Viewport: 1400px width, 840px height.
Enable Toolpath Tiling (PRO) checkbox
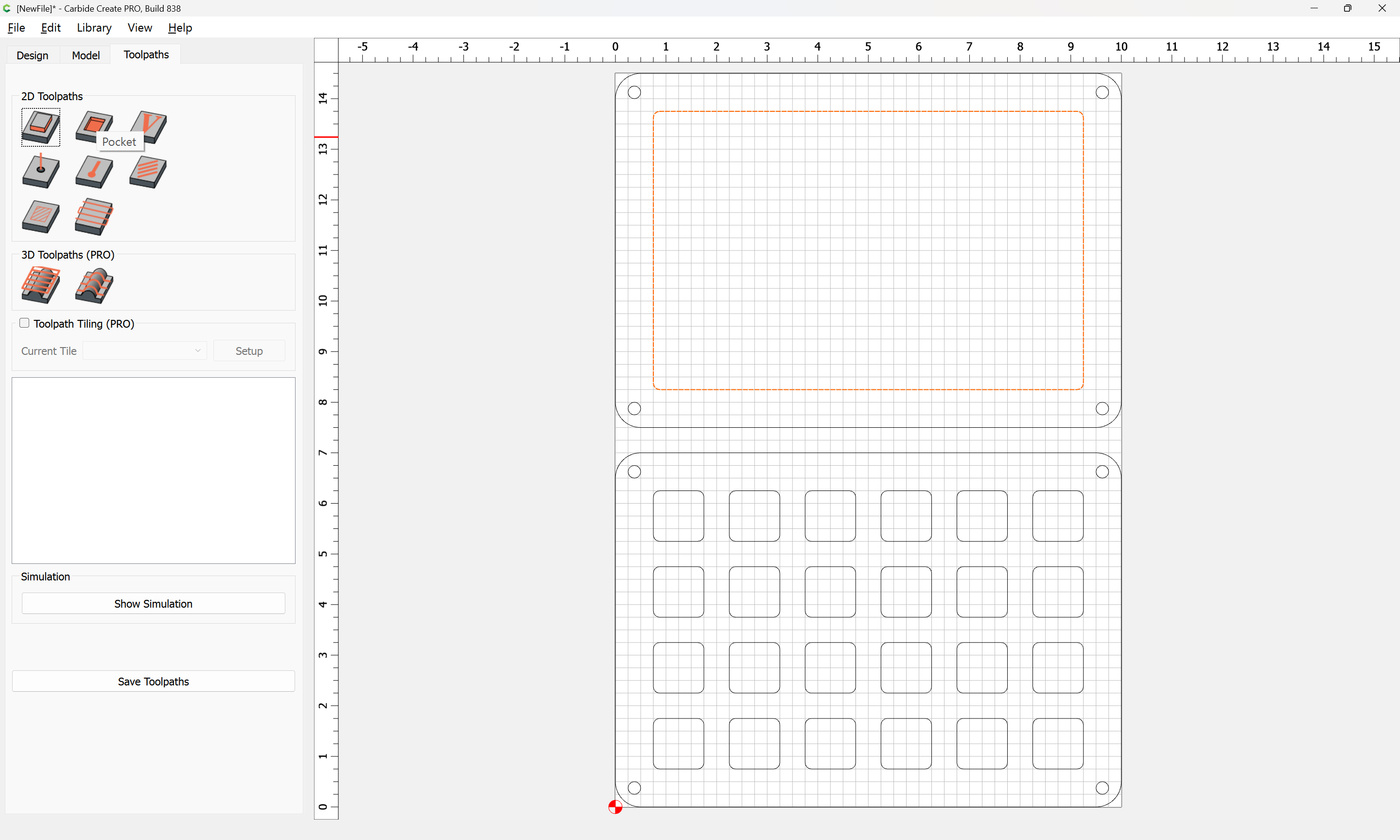click(24, 323)
